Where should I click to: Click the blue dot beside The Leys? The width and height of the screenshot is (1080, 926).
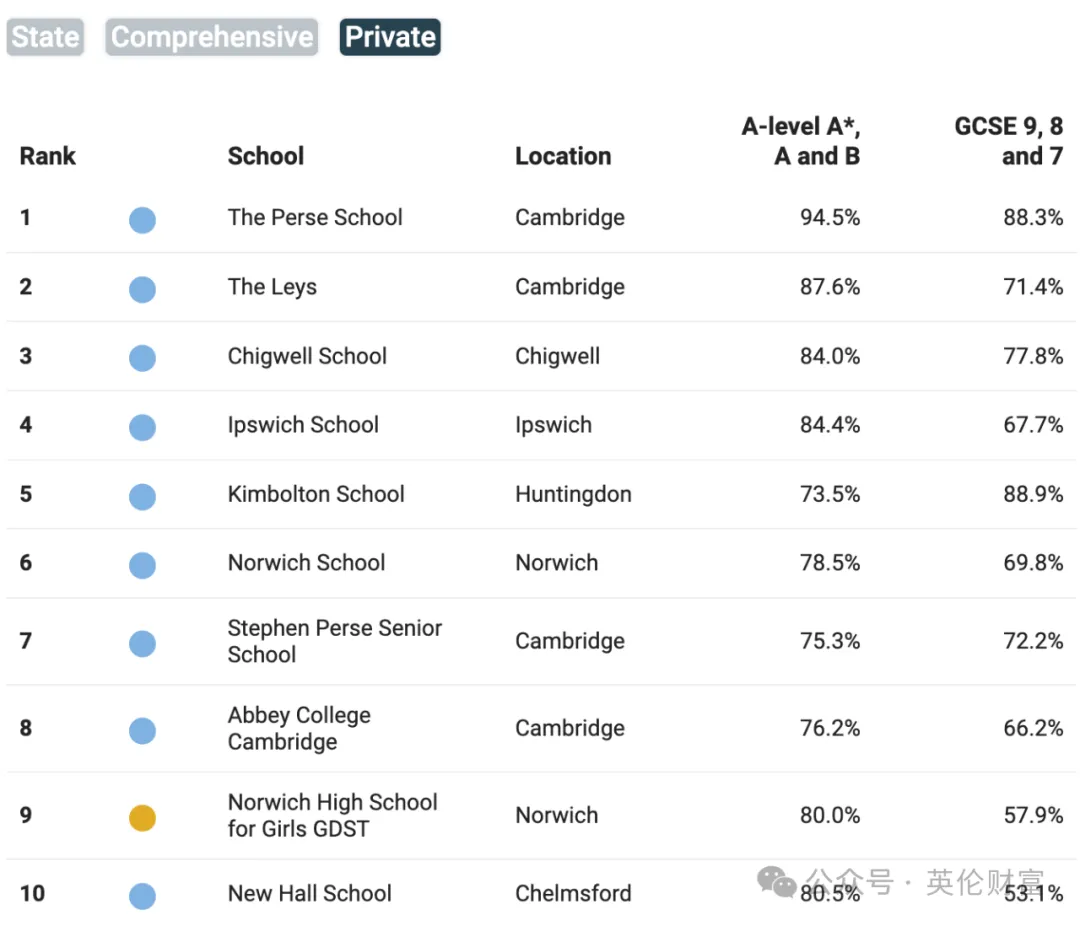pyautogui.click(x=143, y=289)
